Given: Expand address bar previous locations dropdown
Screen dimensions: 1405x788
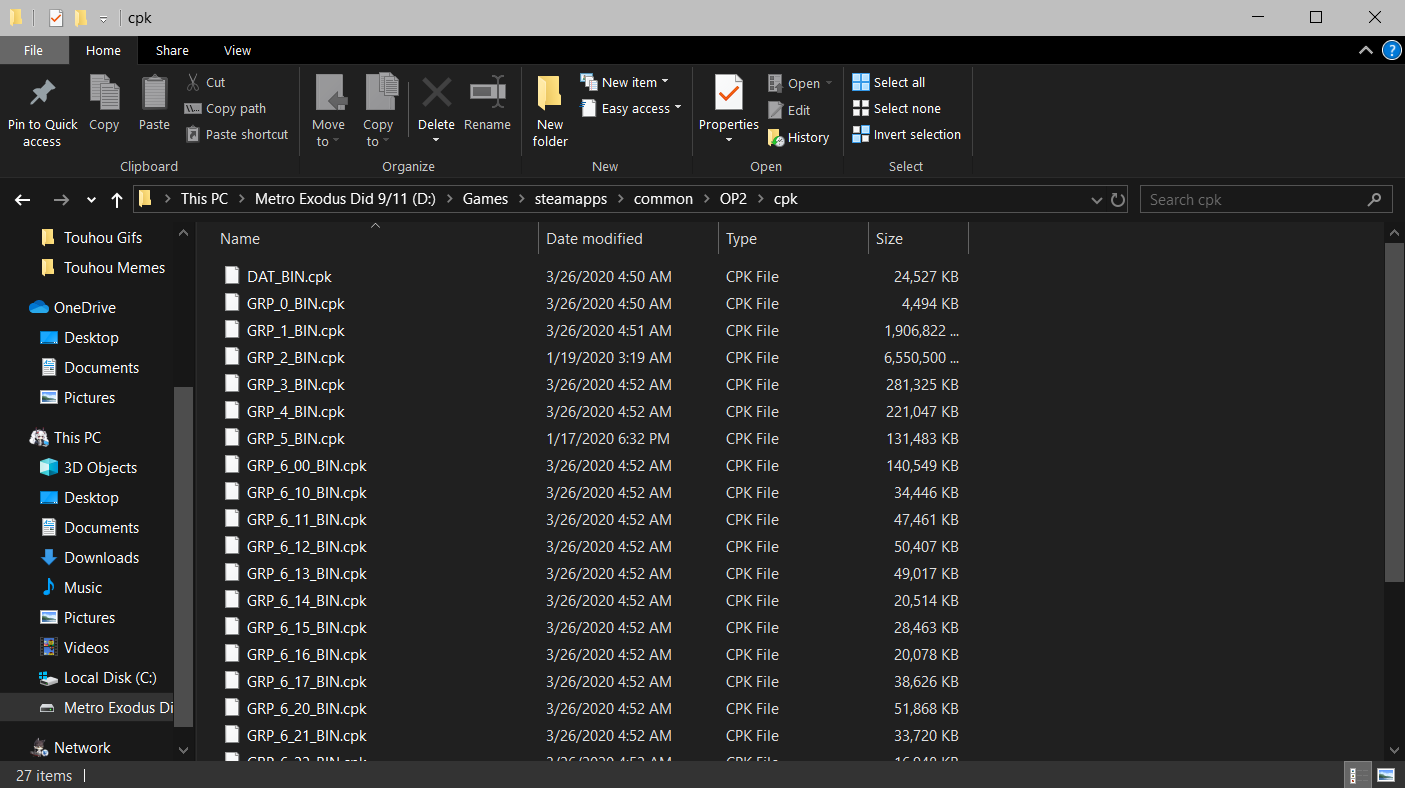Looking at the screenshot, I should pos(1097,200).
